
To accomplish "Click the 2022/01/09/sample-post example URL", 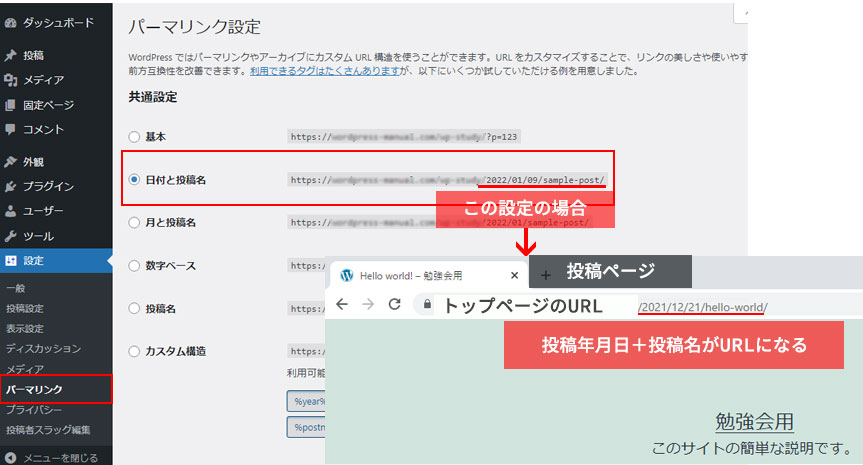I will click(447, 180).
